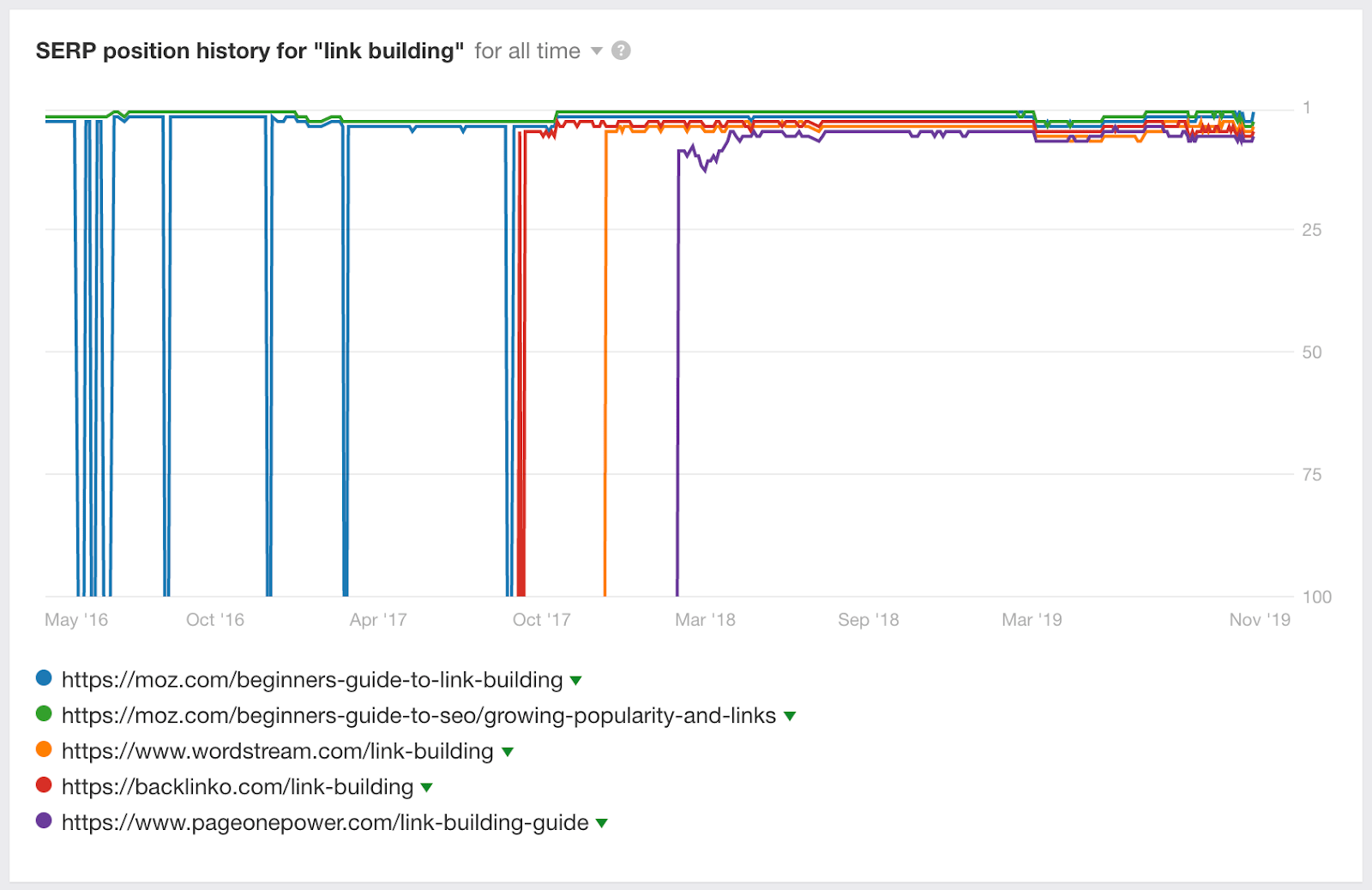
Task: Click the 'Apr '17' axis label
Action: (378, 620)
